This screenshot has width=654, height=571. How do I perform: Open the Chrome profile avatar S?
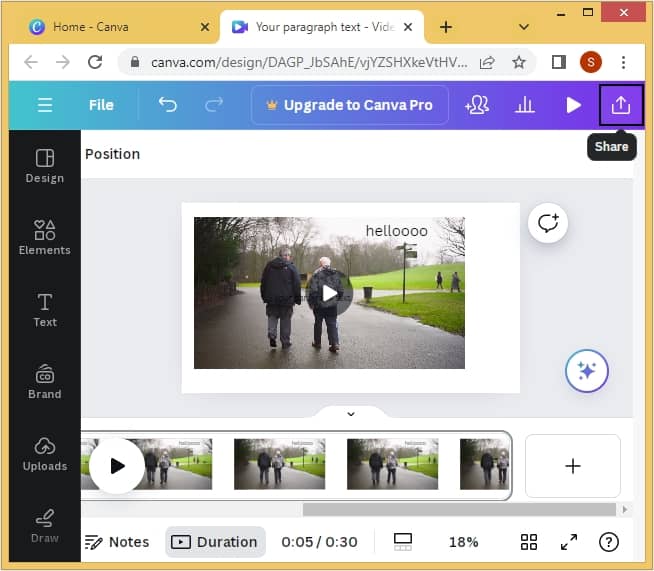click(591, 63)
